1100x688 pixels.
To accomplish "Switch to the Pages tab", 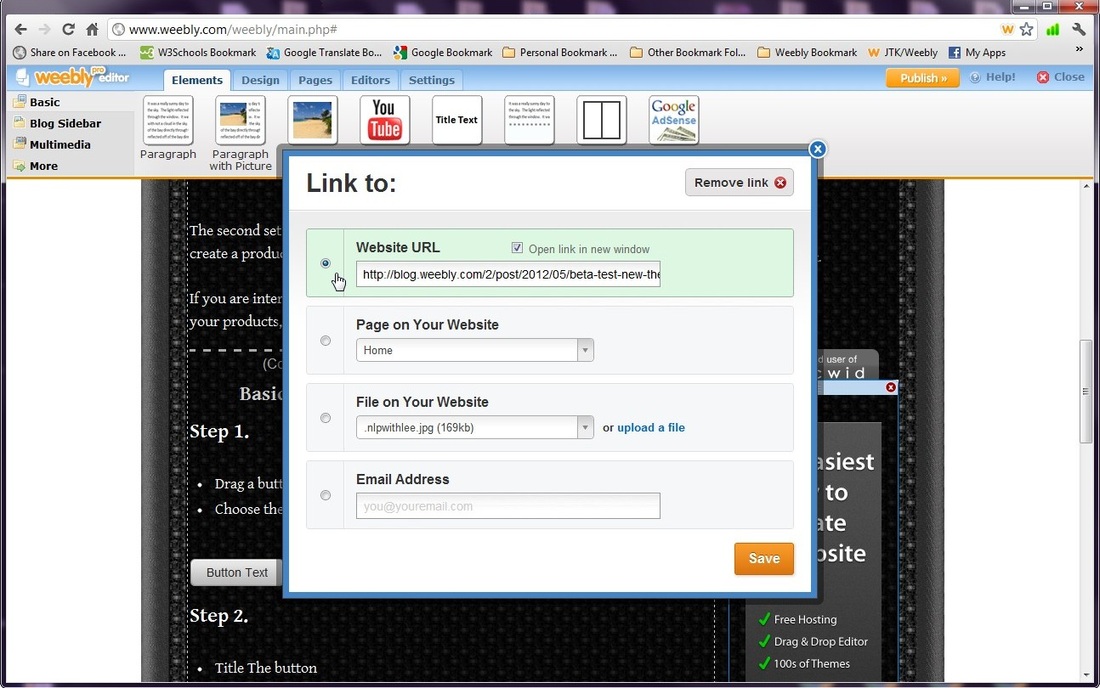I will coord(315,80).
